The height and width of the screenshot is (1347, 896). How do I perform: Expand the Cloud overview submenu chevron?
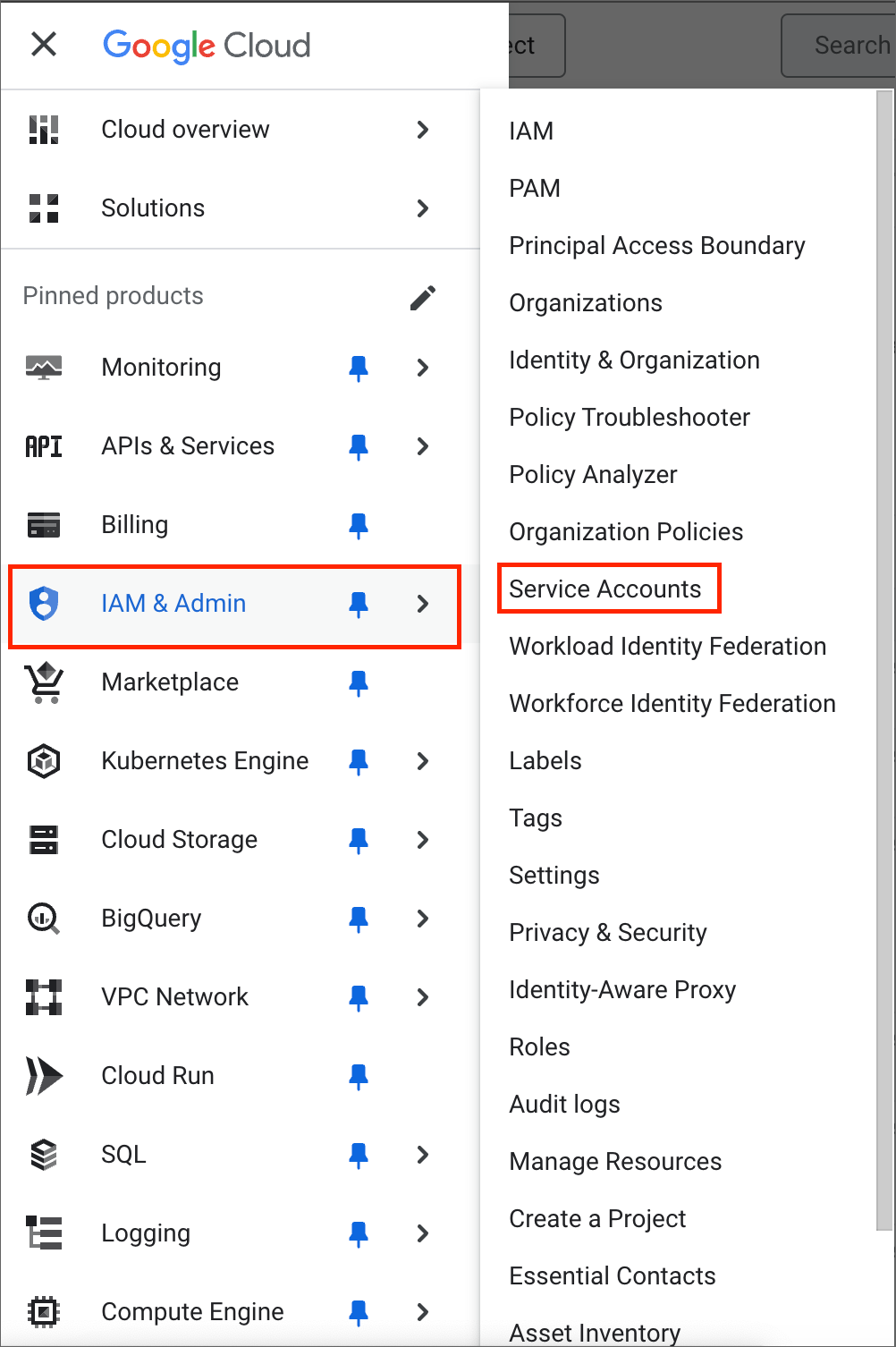click(x=423, y=130)
